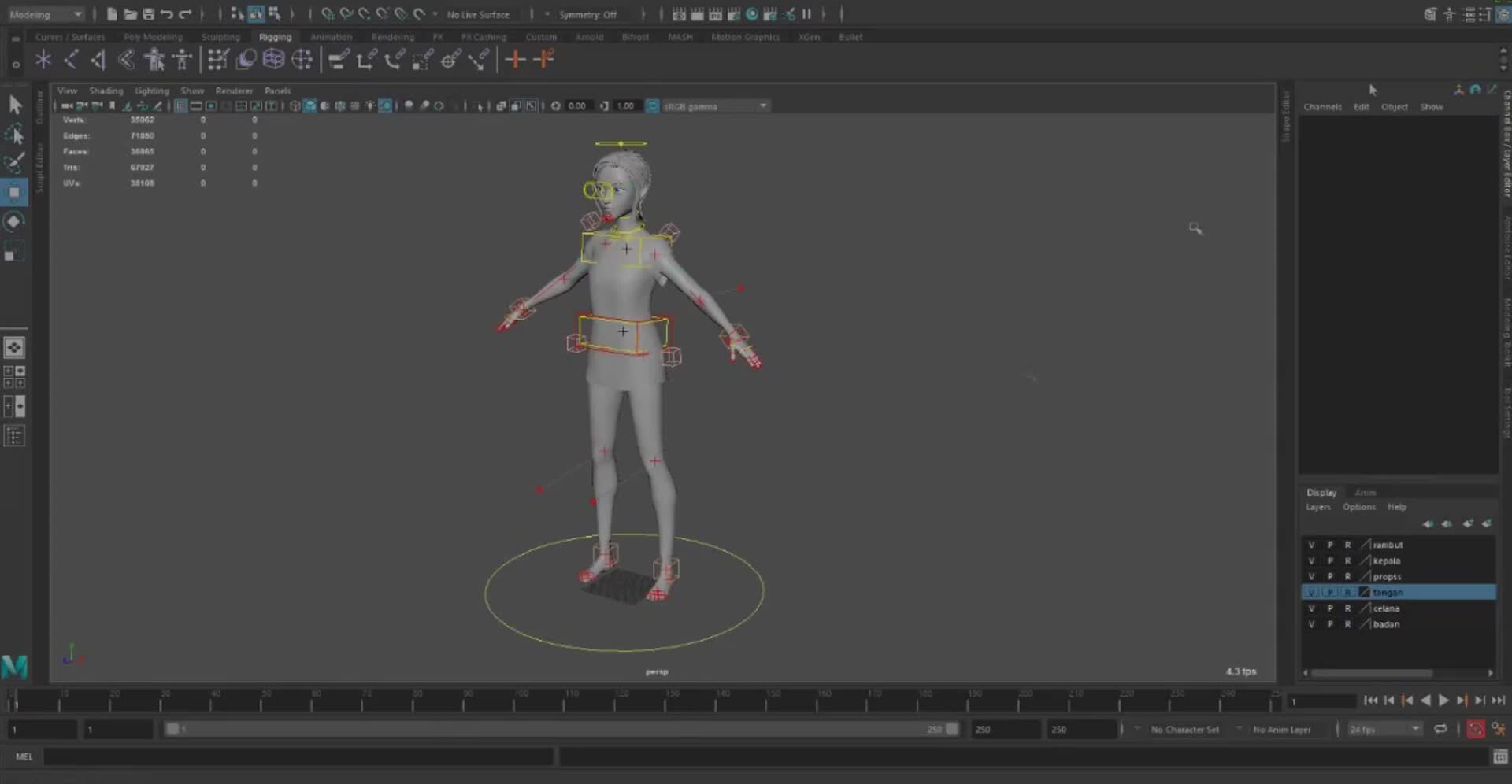
Task: Click the Parent constraint shelf icon
Action: point(339,59)
